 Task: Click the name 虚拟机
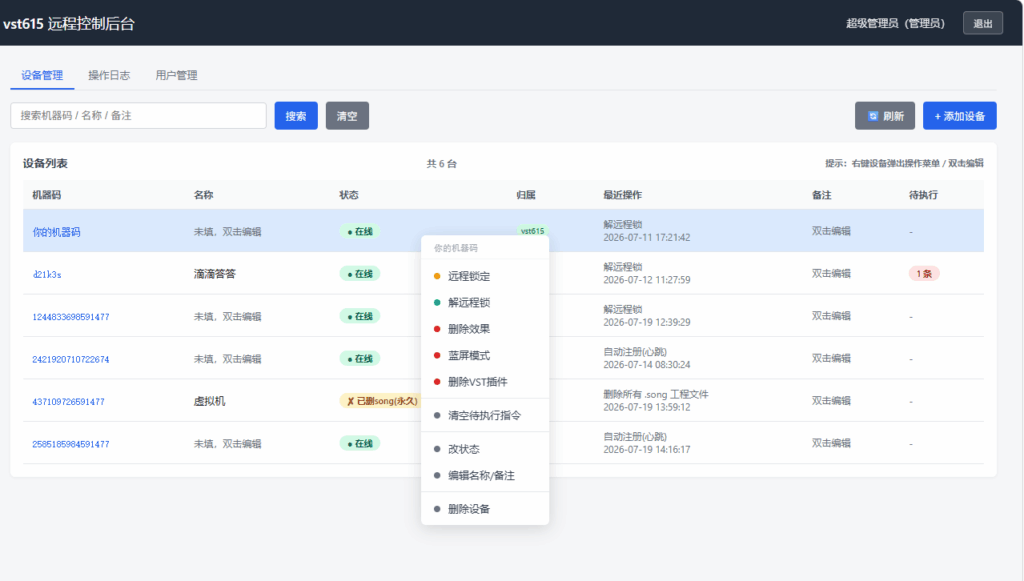tap(209, 401)
